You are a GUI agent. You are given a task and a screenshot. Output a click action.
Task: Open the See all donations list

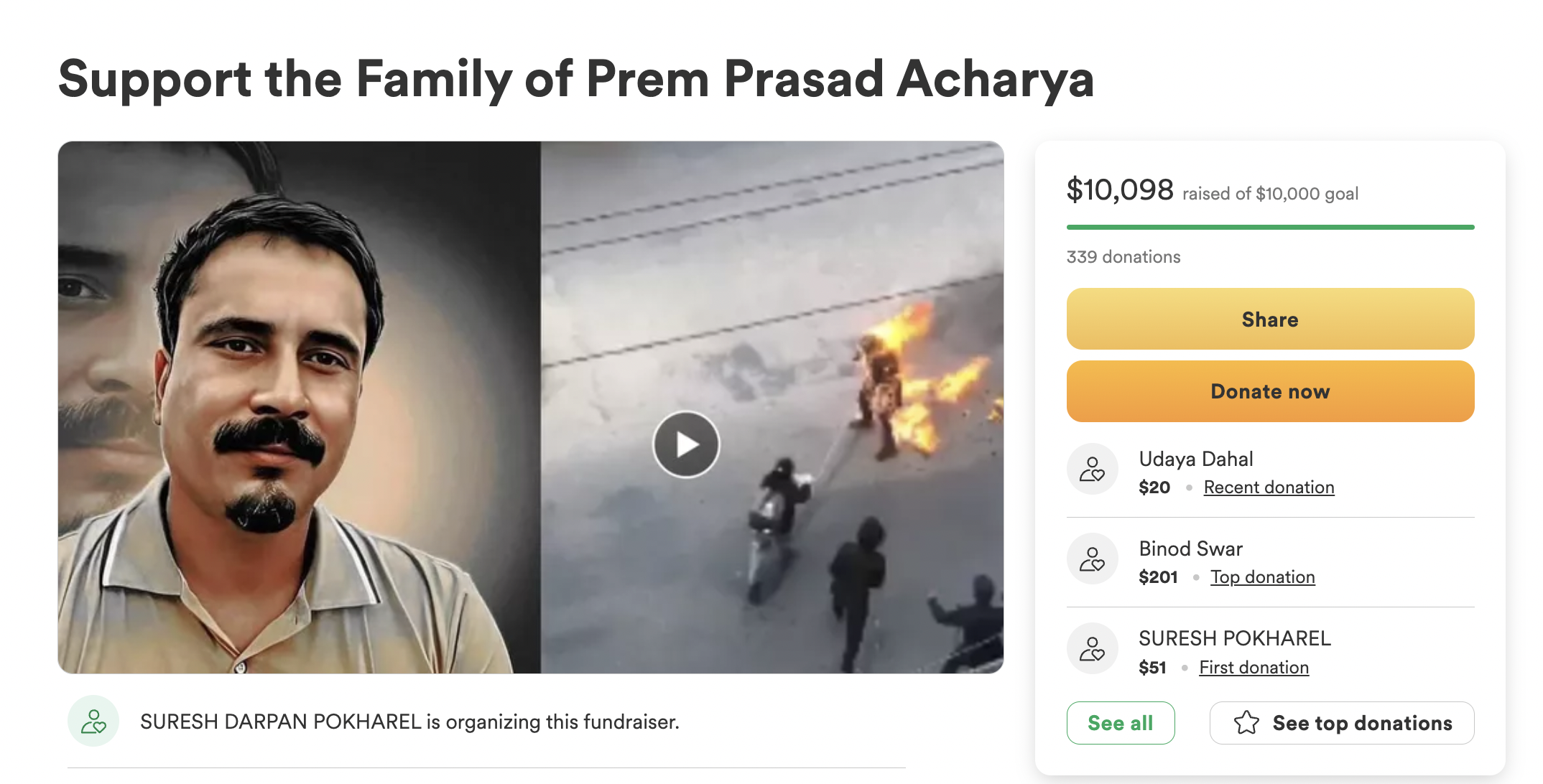click(x=1120, y=723)
